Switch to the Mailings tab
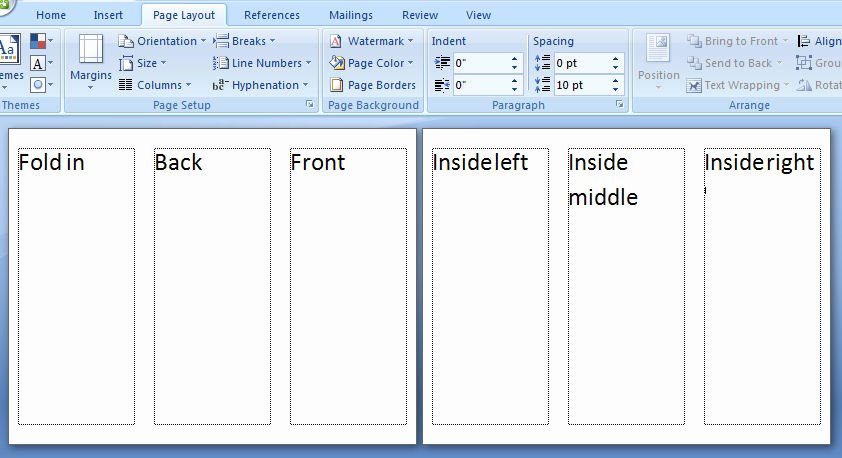Screen dimensions: 842x458 point(351,15)
